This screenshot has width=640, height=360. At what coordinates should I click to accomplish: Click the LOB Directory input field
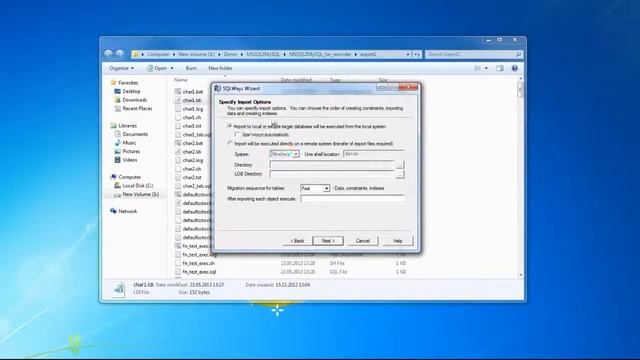(x=332, y=174)
